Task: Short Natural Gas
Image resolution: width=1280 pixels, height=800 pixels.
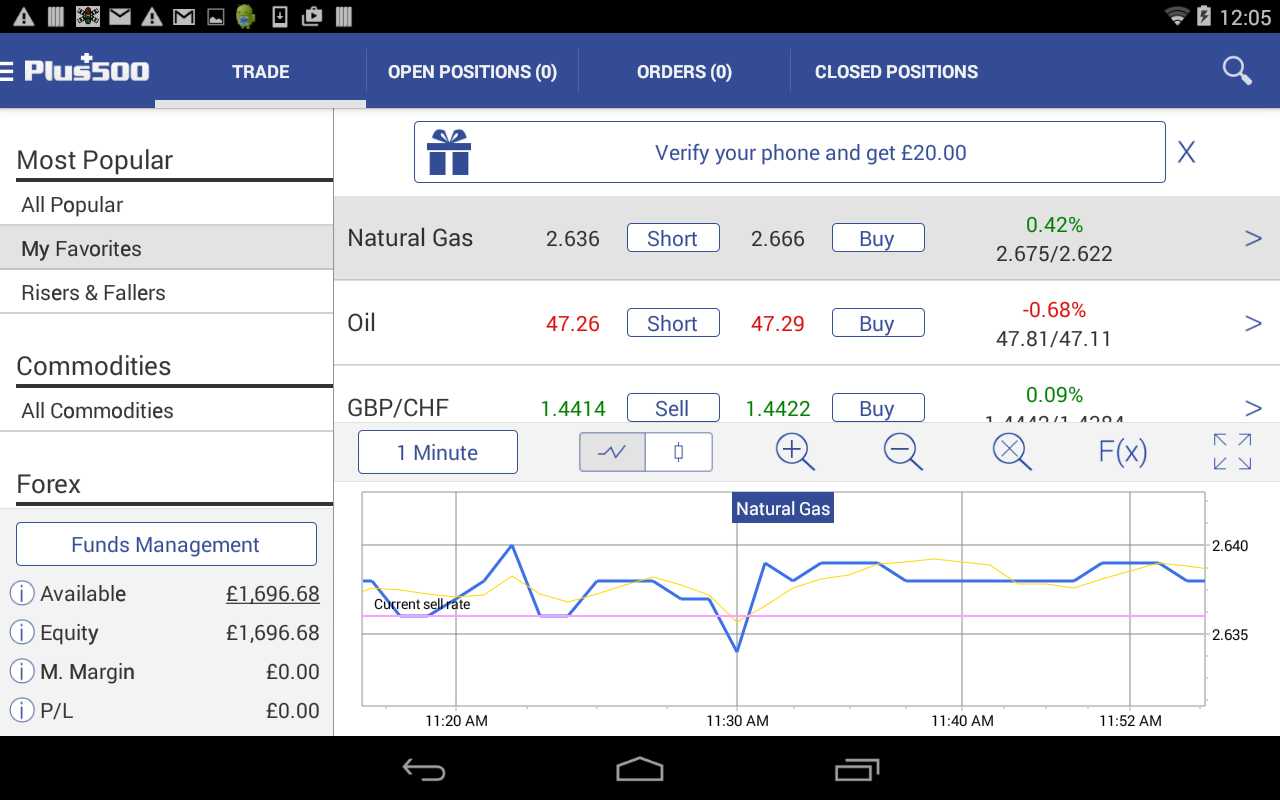Action: [673, 238]
